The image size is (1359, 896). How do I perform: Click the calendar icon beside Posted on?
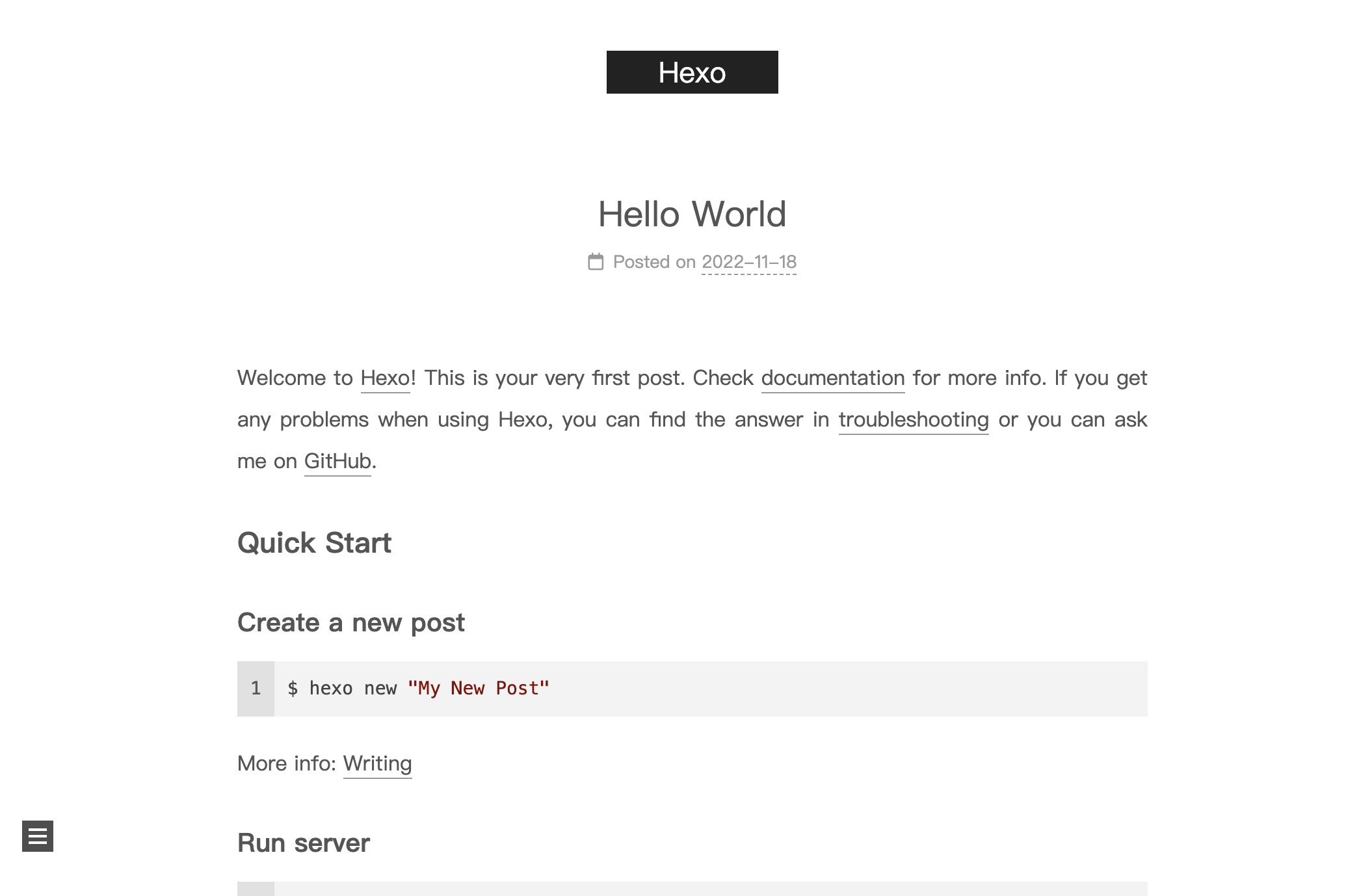[x=596, y=261]
